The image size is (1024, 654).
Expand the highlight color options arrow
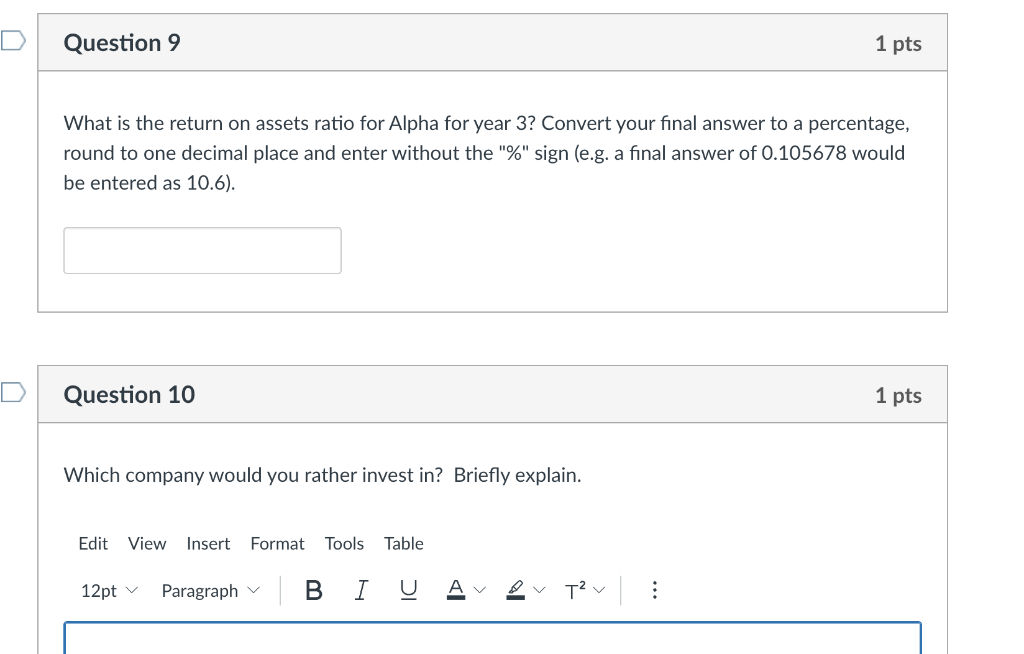click(x=540, y=591)
